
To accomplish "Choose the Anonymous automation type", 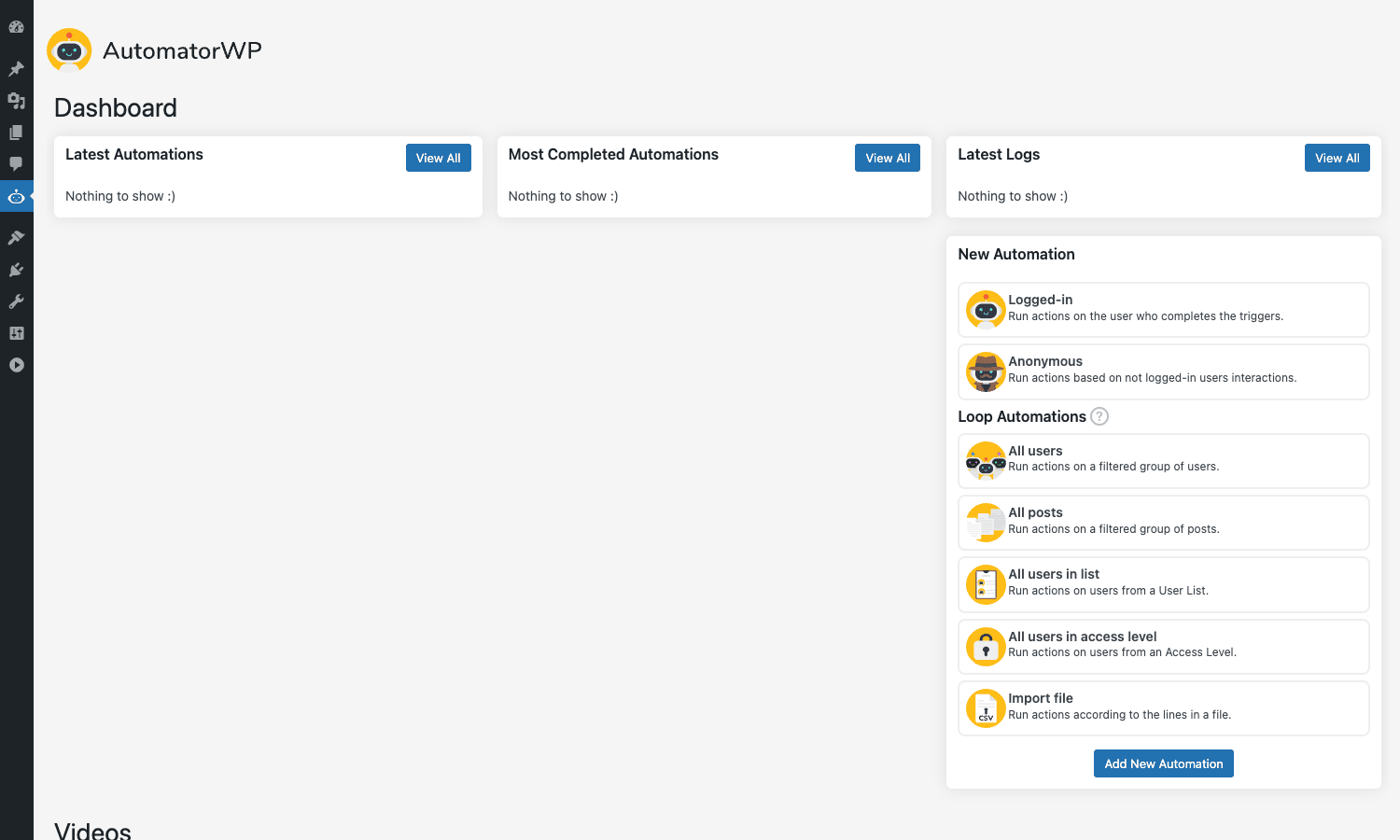I will 1164,371.
